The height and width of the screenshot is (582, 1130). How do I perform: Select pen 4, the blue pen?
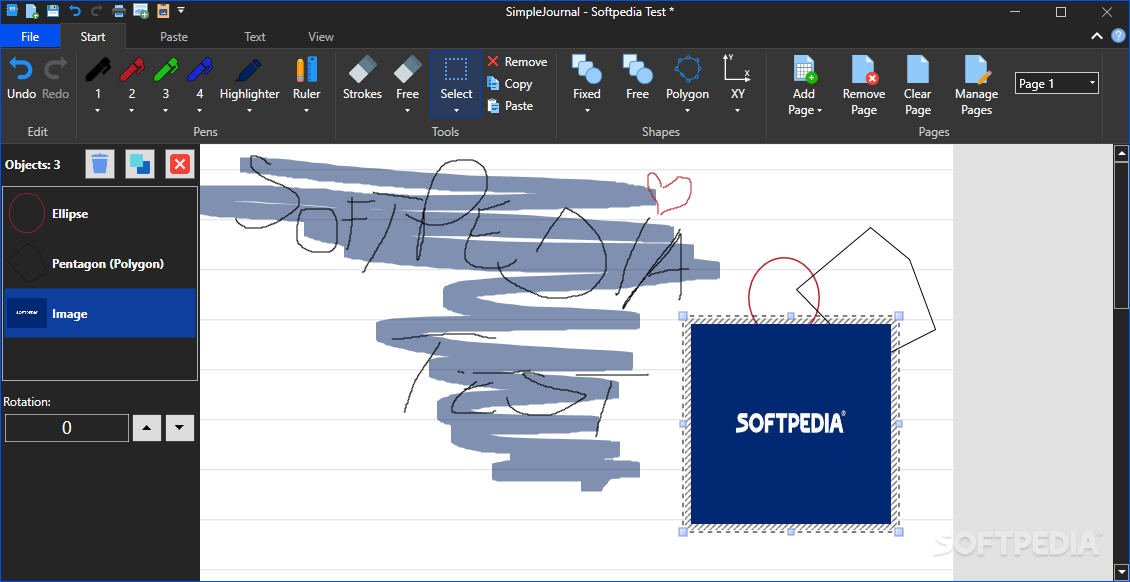coord(200,78)
